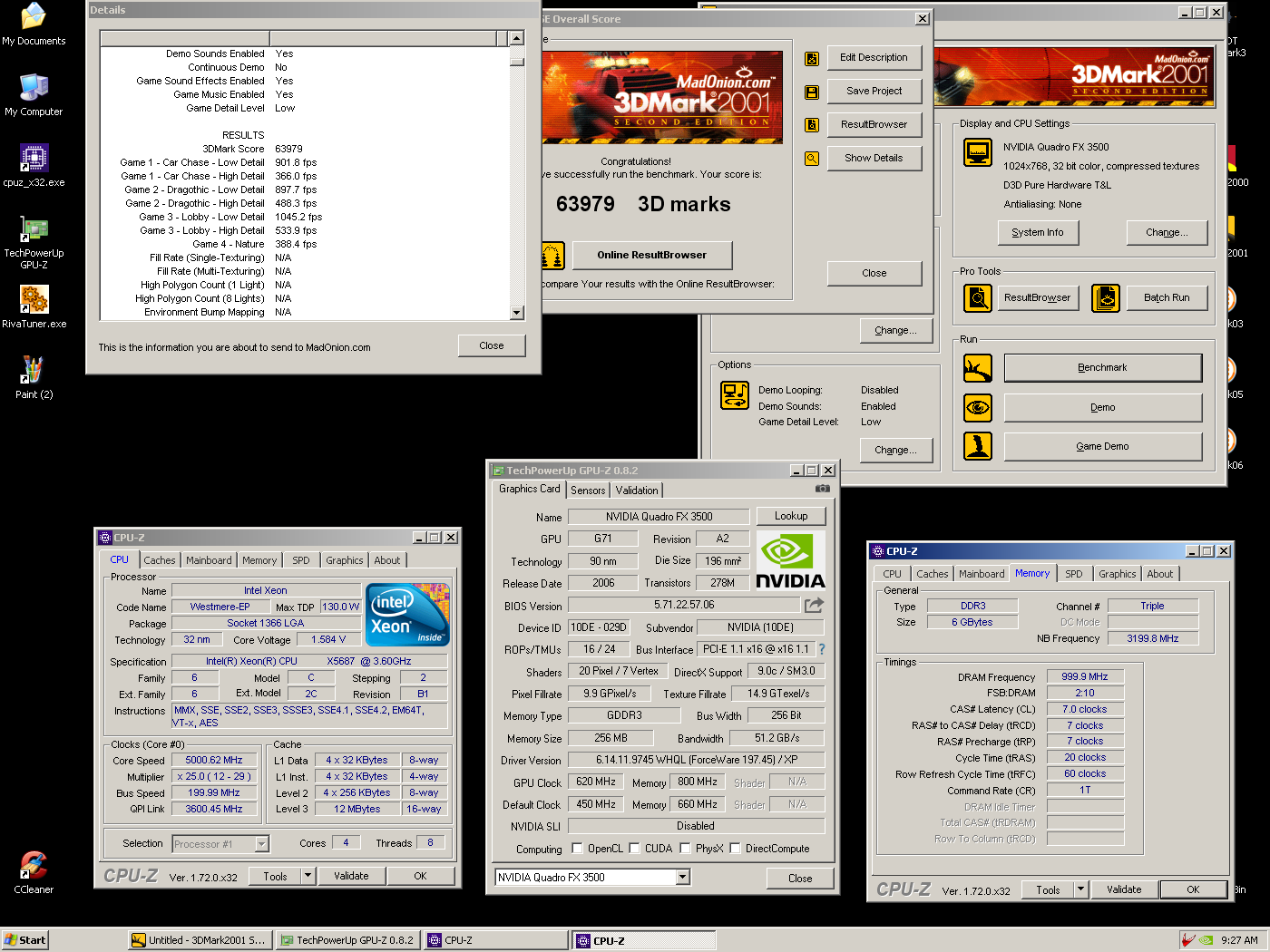The width and height of the screenshot is (1270, 952).
Task: Click Change button in Options group
Action: click(895, 450)
